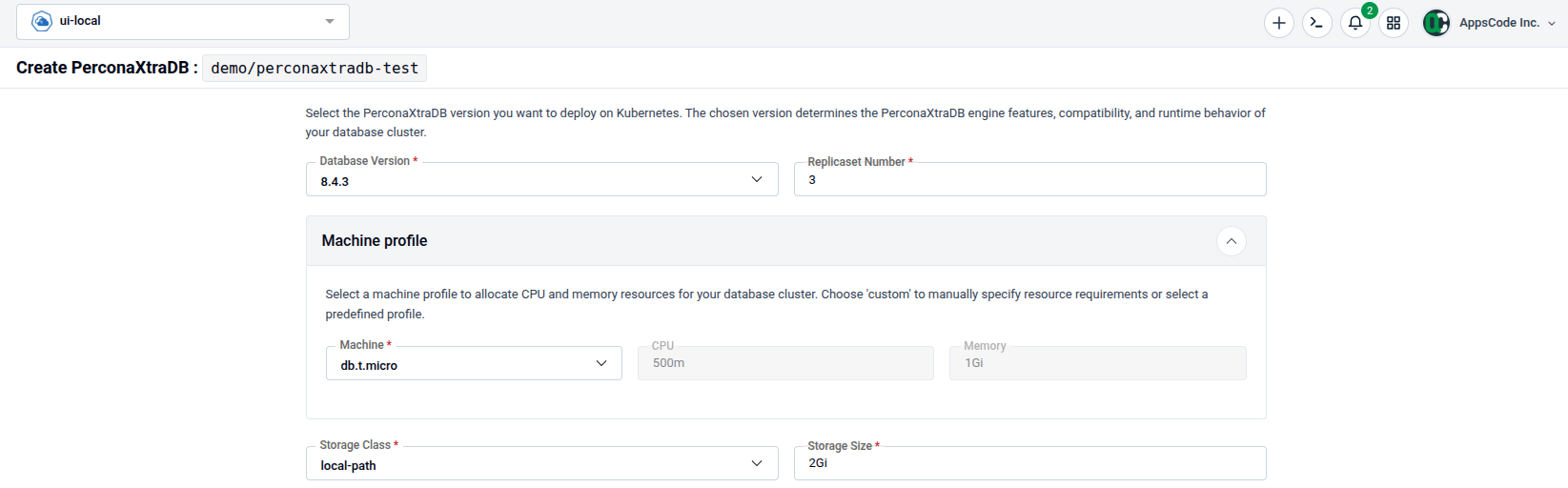Open the ui-local cluster selector dropdown
The height and width of the screenshot is (488, 1568).
183,22
